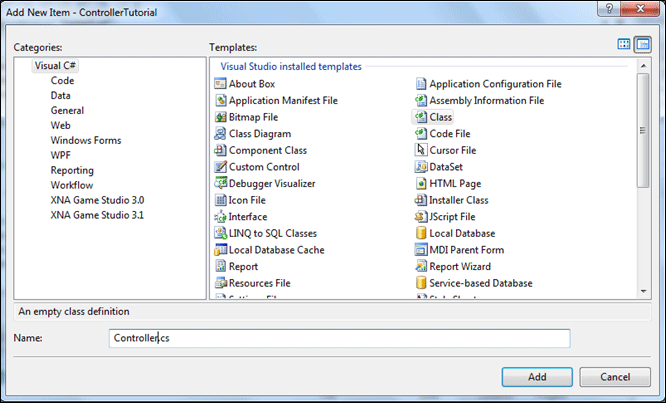Choose XNA Game Studio 3.1 category
Viewport: 666px width, 403px height.
click(x=97, y=215)
